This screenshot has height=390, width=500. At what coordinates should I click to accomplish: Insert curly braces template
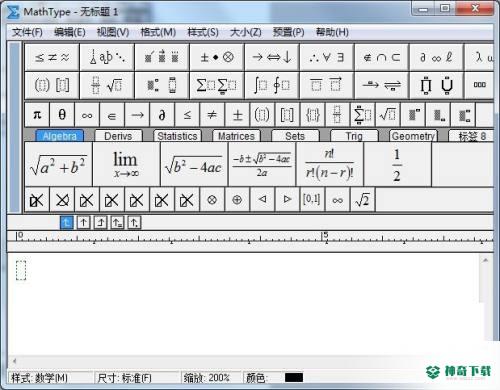pyautogui.click(x=312, y=115)
